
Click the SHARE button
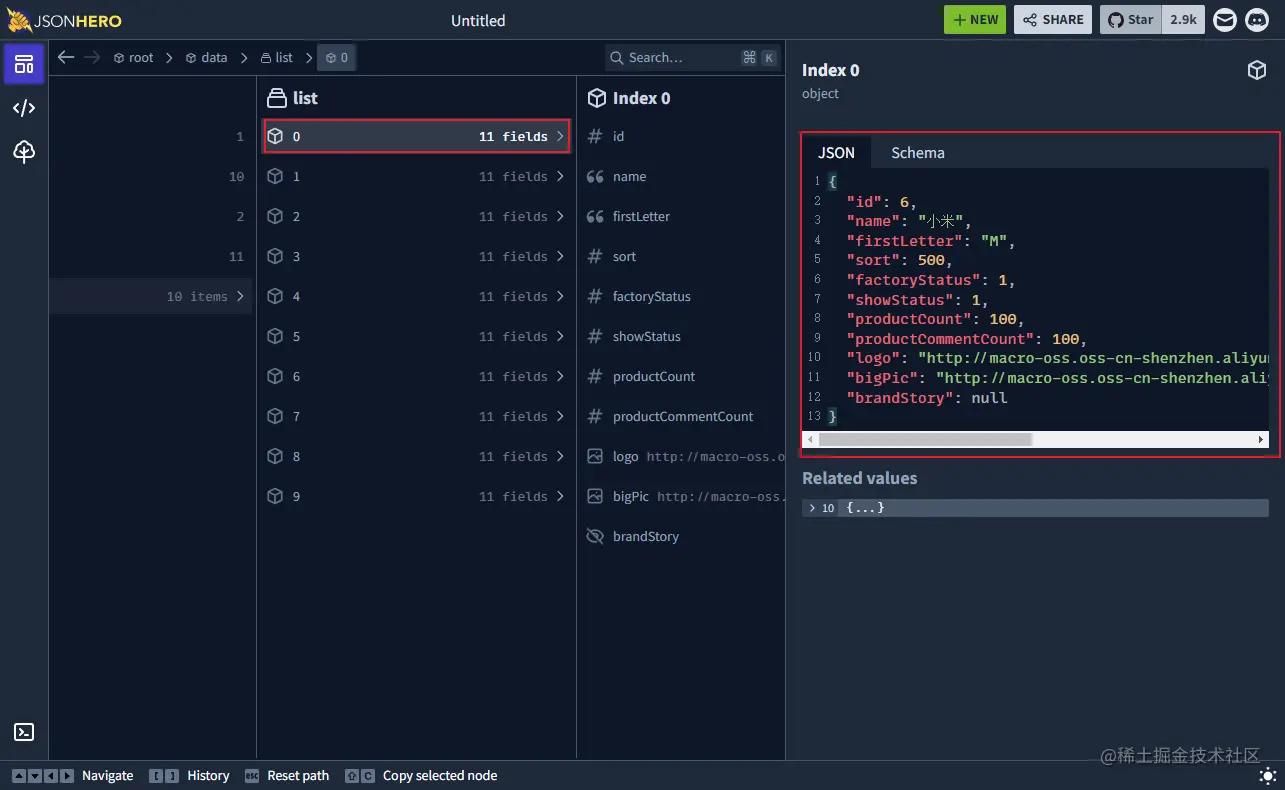click(x=1052, y=19)
